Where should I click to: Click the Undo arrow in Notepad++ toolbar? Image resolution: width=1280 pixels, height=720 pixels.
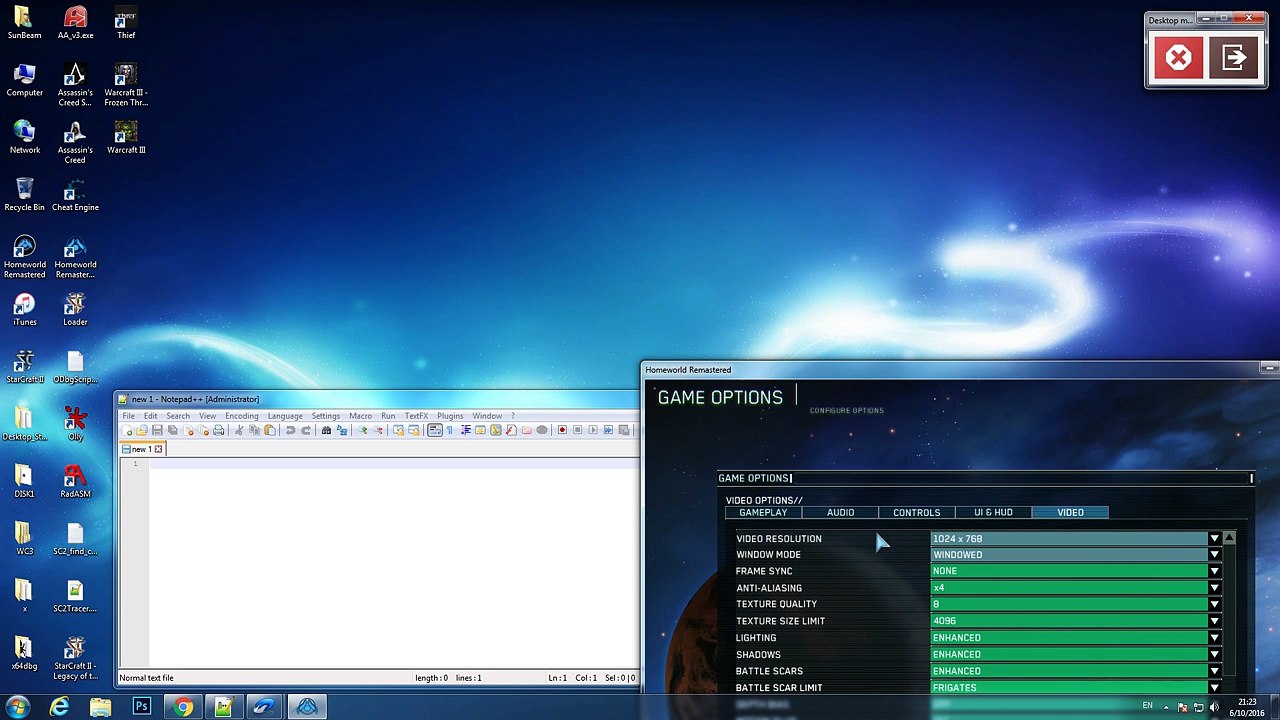click(290, 430)
